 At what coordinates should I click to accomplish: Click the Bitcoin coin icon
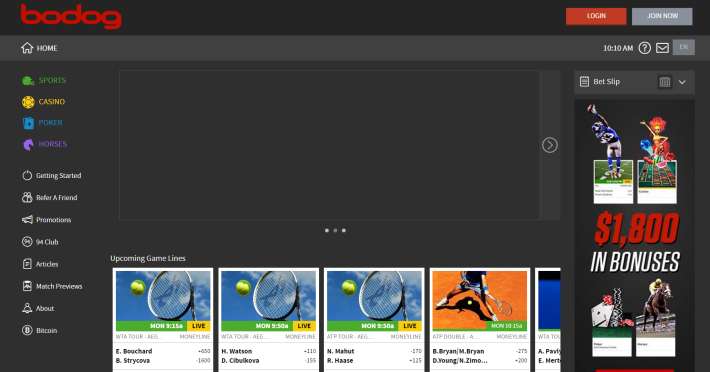(27, 330)
